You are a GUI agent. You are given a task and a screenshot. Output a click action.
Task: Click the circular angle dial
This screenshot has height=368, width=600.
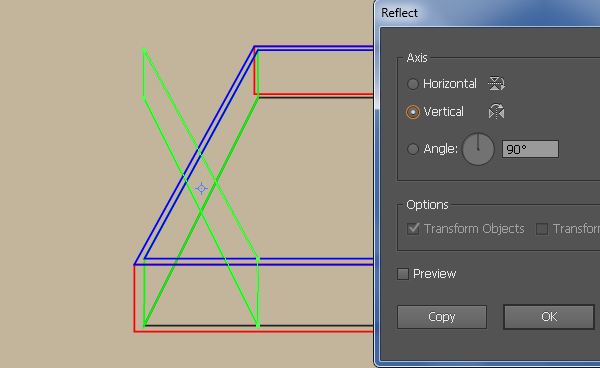(x=478, y=149)
